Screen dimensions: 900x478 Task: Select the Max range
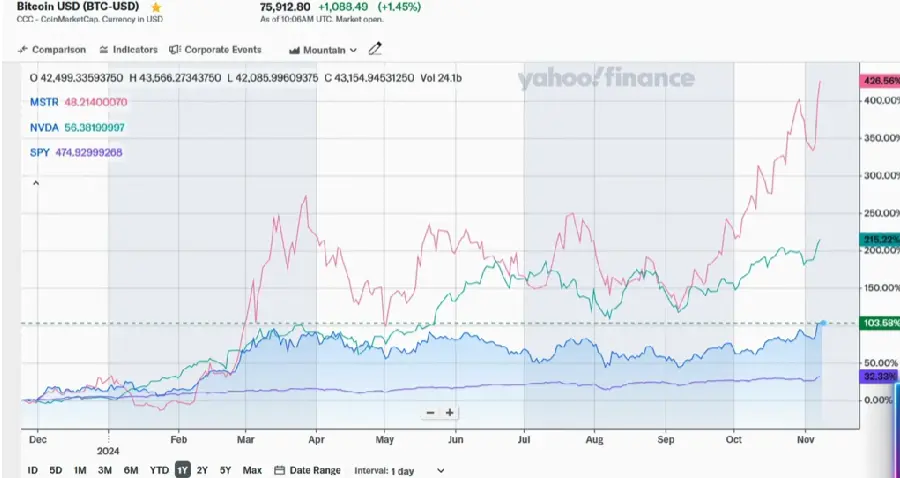[252, 471]
